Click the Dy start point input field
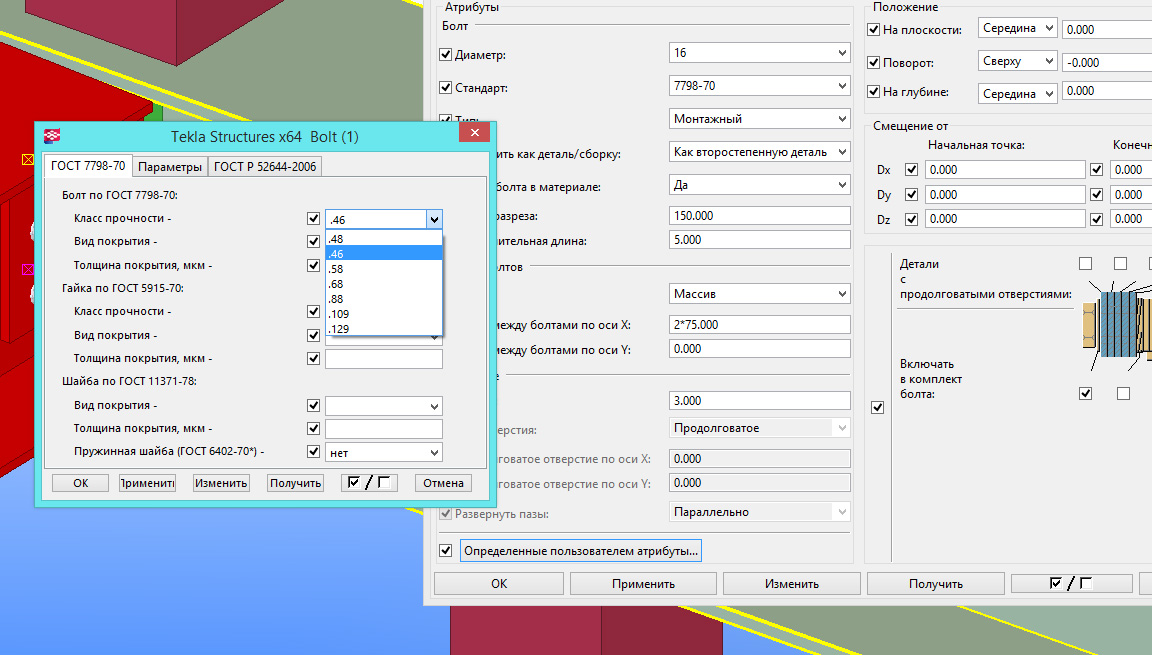Viewport: 1152px width, 655px height. pos(1005,195)
